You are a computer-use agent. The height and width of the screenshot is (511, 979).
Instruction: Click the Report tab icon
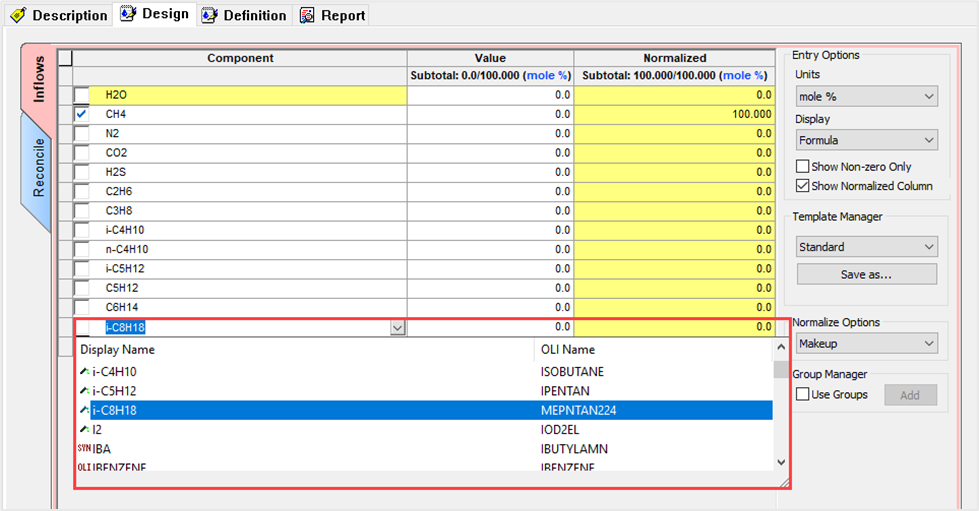pos(307,15)
